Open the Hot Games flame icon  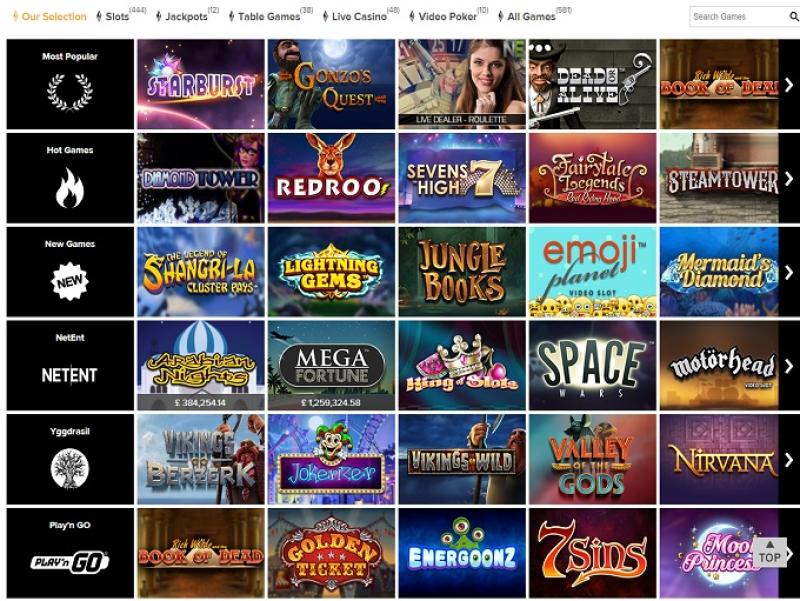coord(70,188)
